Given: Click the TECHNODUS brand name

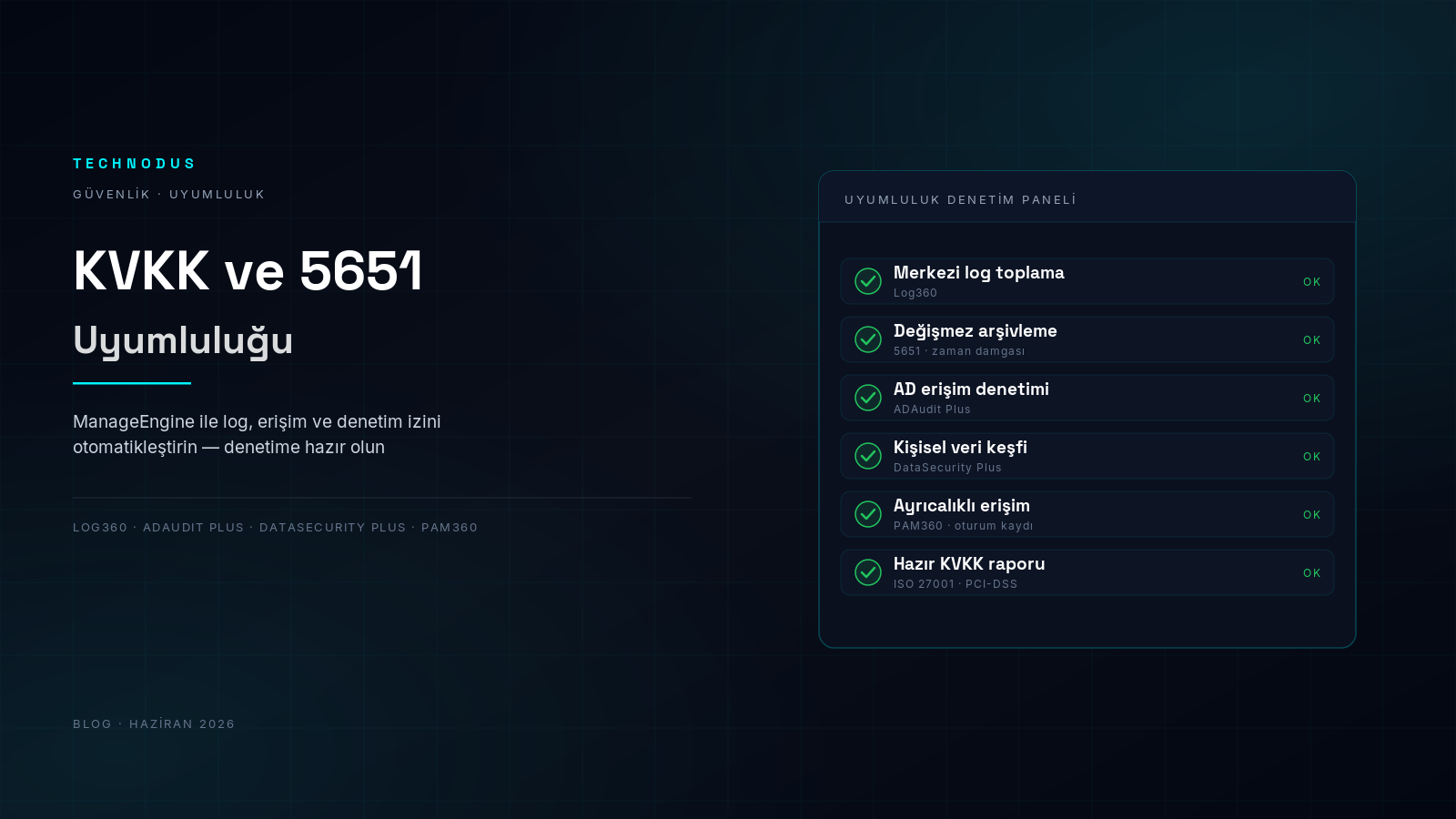Looking at the screenshot, I should pos(134,164).
